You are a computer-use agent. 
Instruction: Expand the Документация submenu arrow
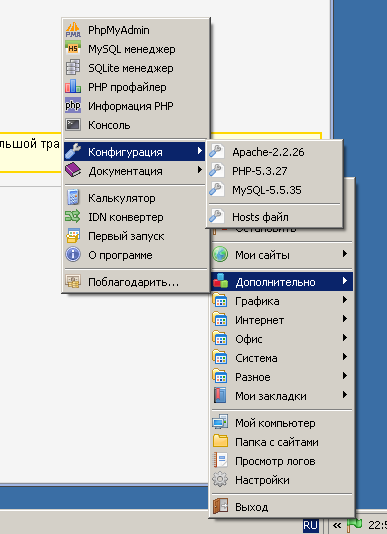[x=200, y=170]
